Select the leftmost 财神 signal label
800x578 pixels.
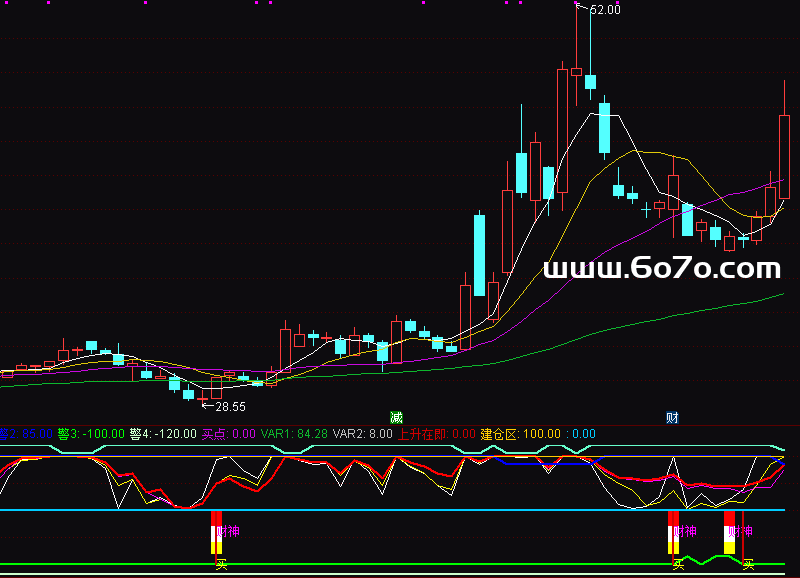coord(229,531)
